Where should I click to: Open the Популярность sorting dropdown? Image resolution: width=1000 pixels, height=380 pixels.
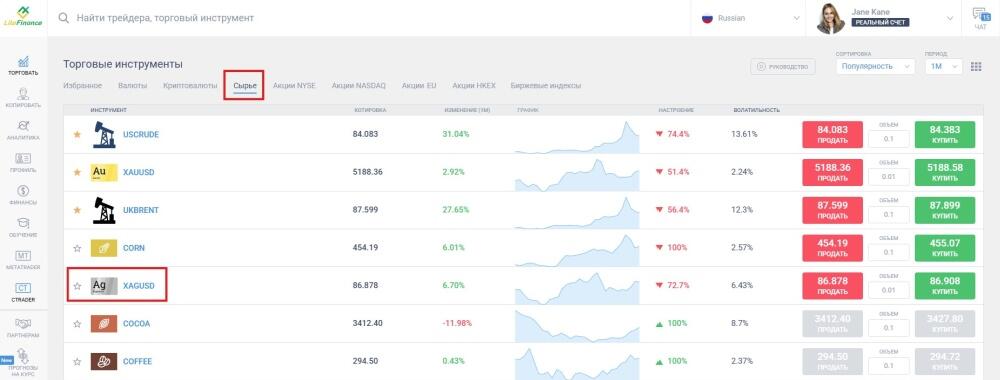tap(875, 66)
